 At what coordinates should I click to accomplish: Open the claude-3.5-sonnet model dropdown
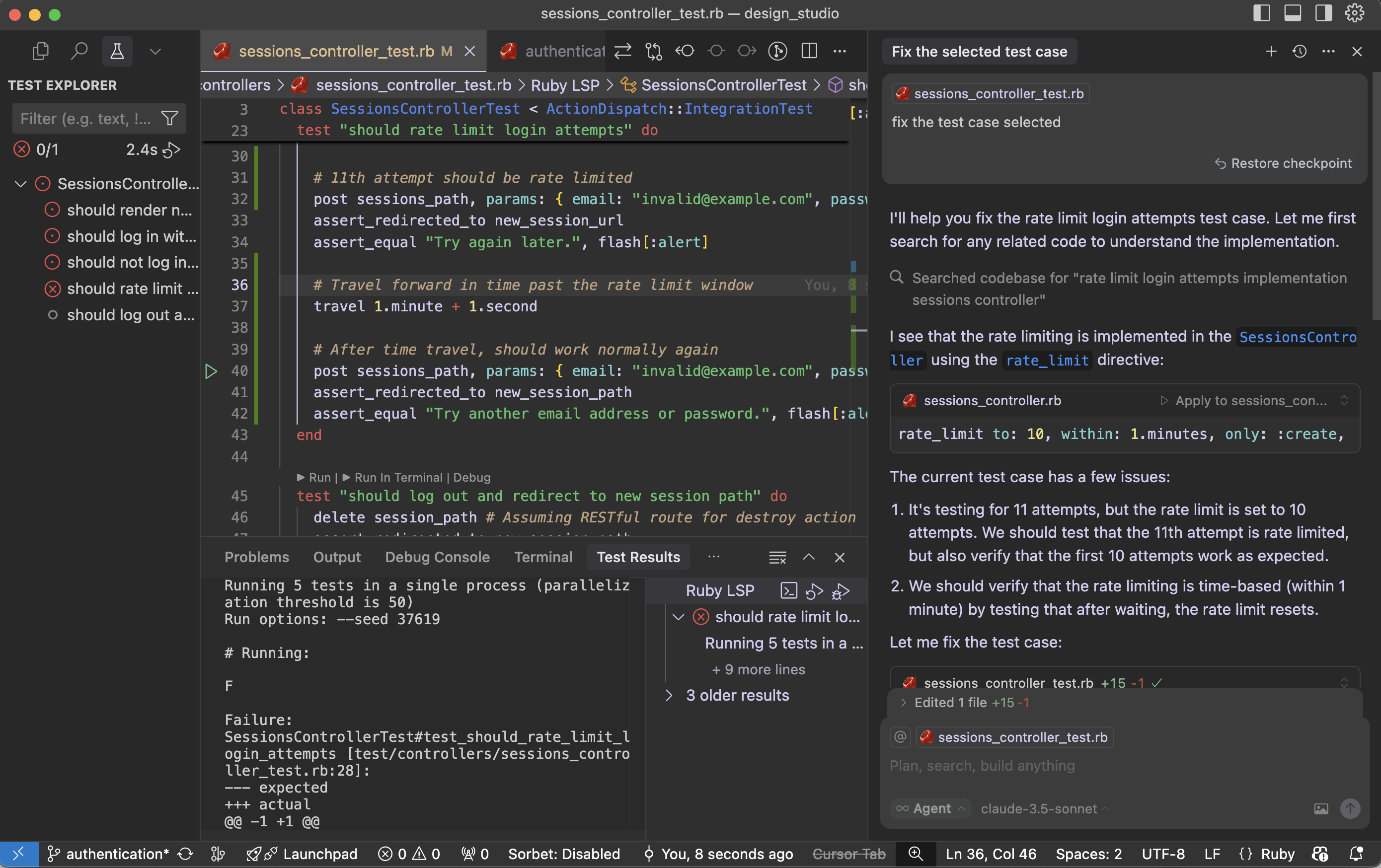pos(1043,808)
